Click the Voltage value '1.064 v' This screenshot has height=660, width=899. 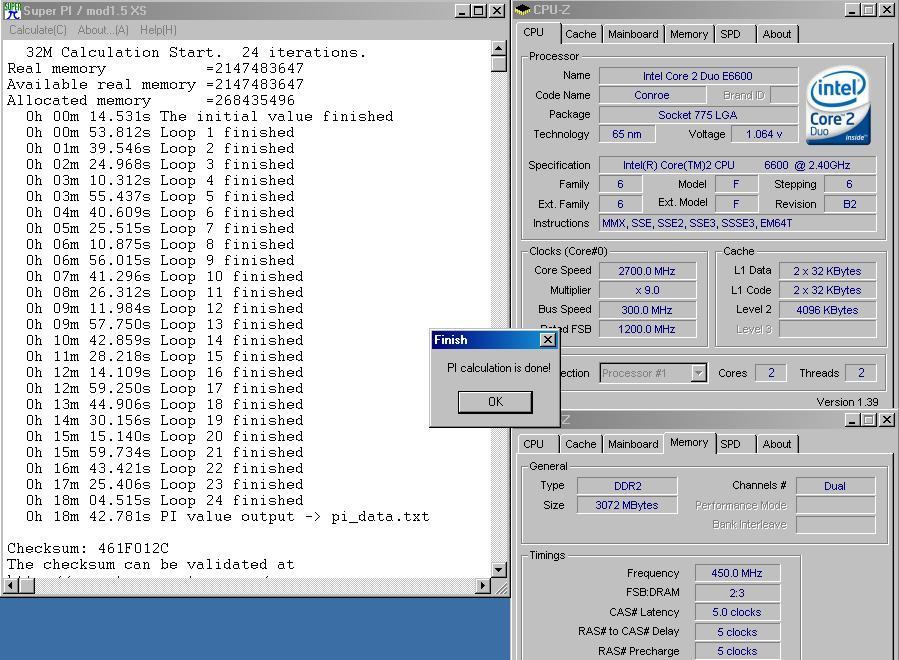coord(764,134)
